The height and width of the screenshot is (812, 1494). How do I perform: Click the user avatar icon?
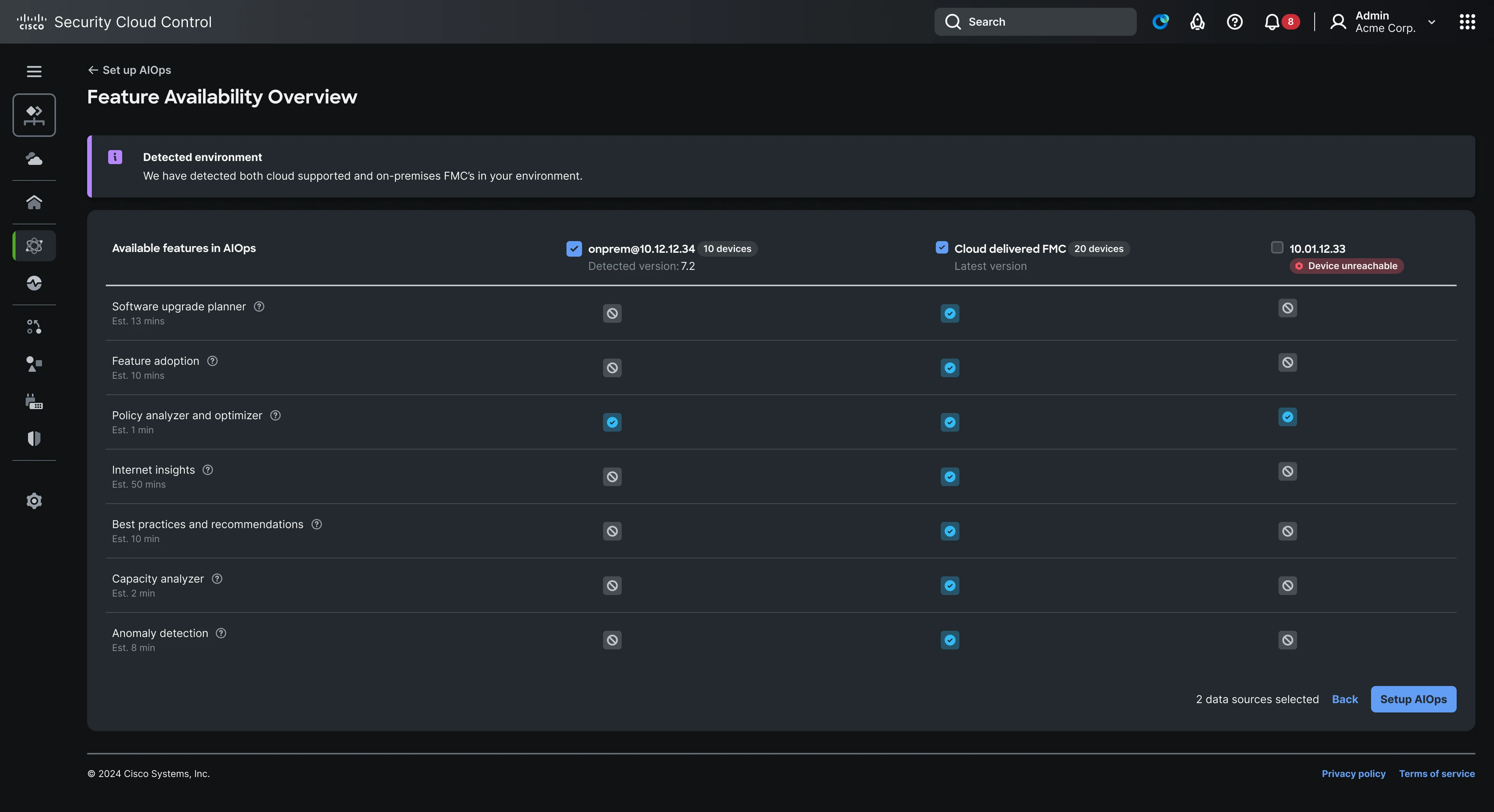(1338, 22)
